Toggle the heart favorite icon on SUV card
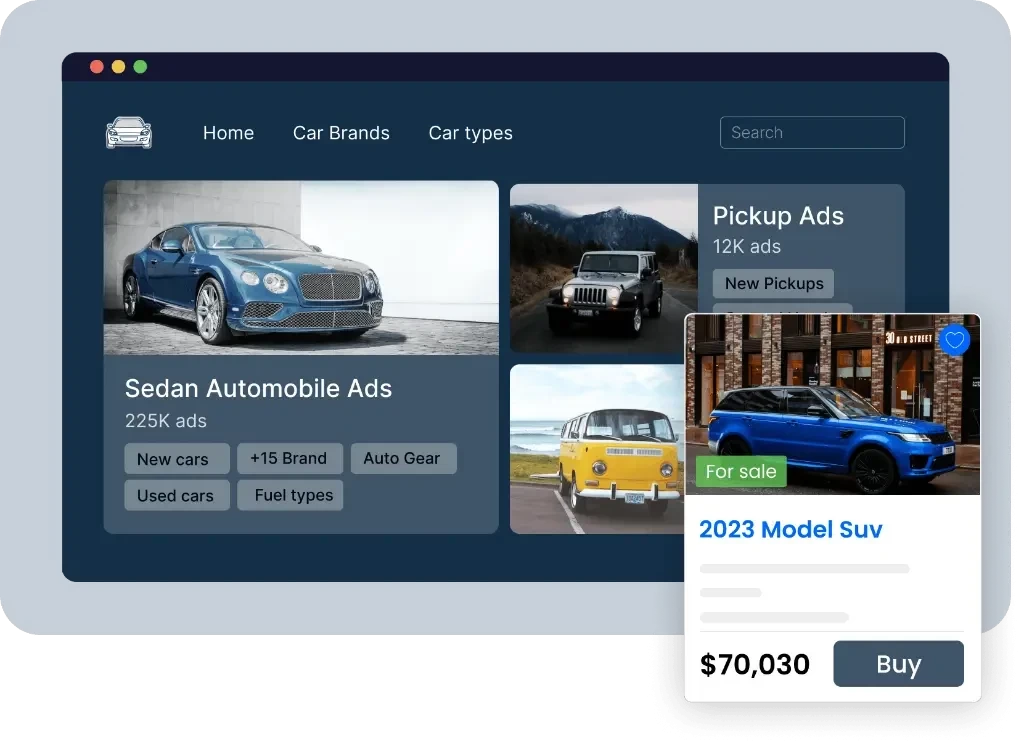The height and width of the screenshot is (747, 1024). (955, 341)
